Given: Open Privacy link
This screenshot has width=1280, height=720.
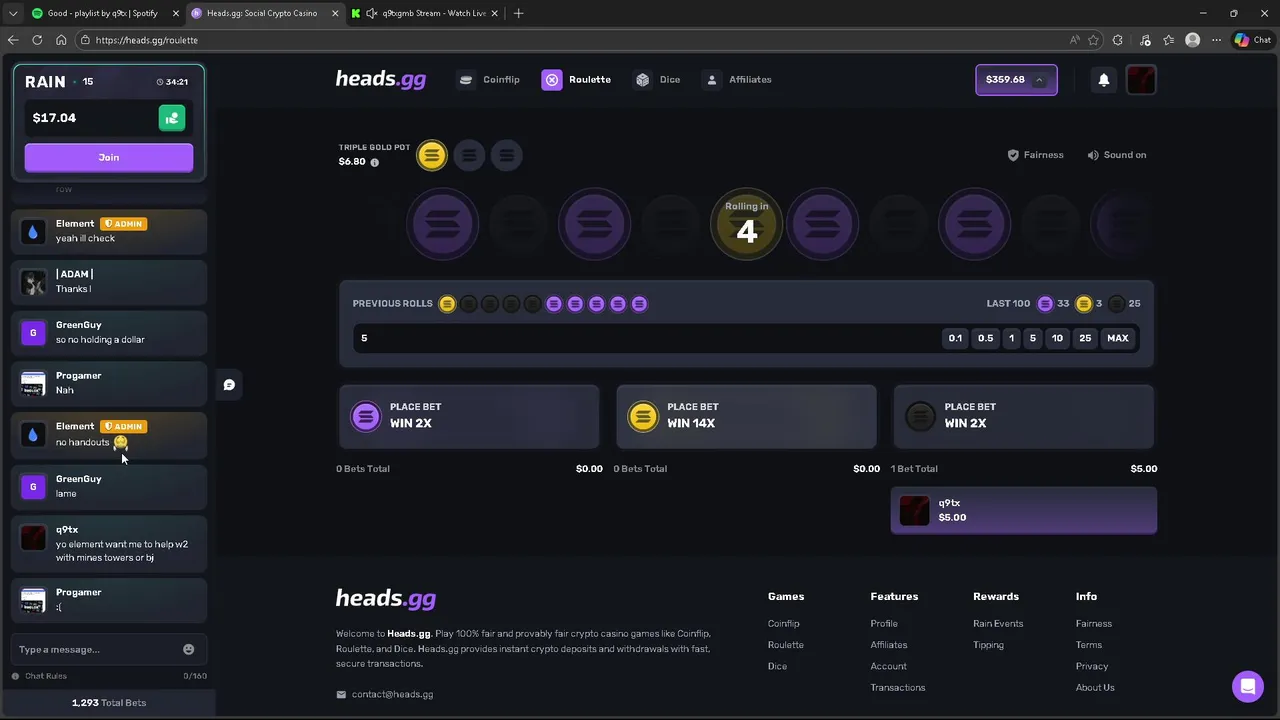Looking at the screenshot, I should point(1092,666).
